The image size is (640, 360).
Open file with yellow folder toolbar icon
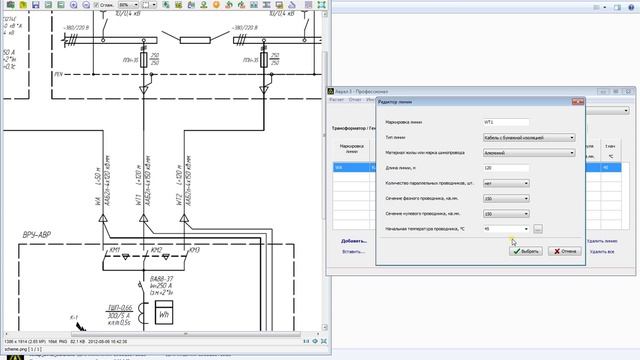pos(23,4)
